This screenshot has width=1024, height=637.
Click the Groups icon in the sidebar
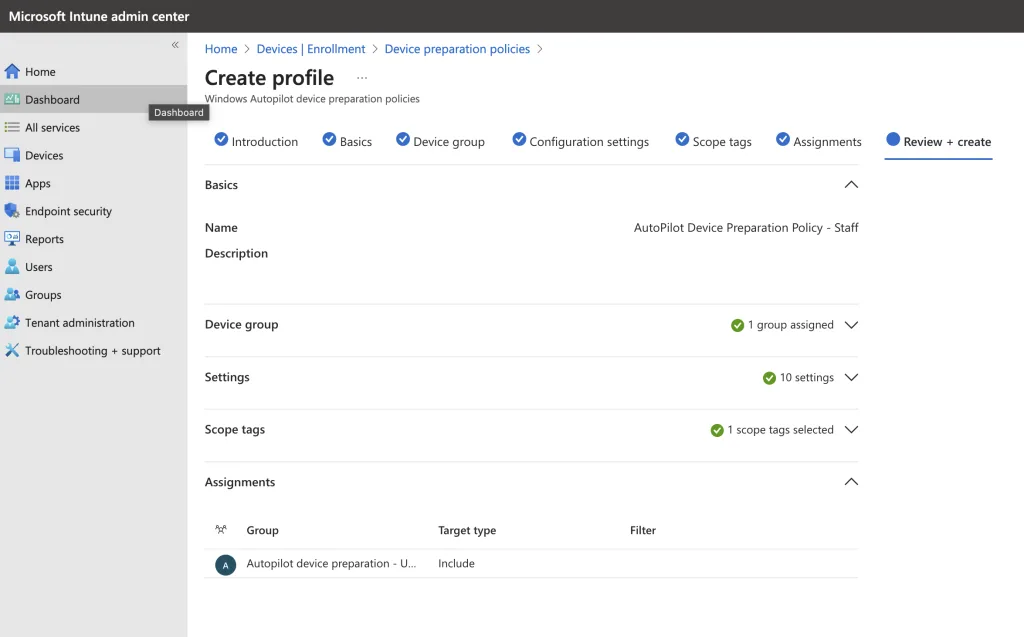[x=12, y=295]
